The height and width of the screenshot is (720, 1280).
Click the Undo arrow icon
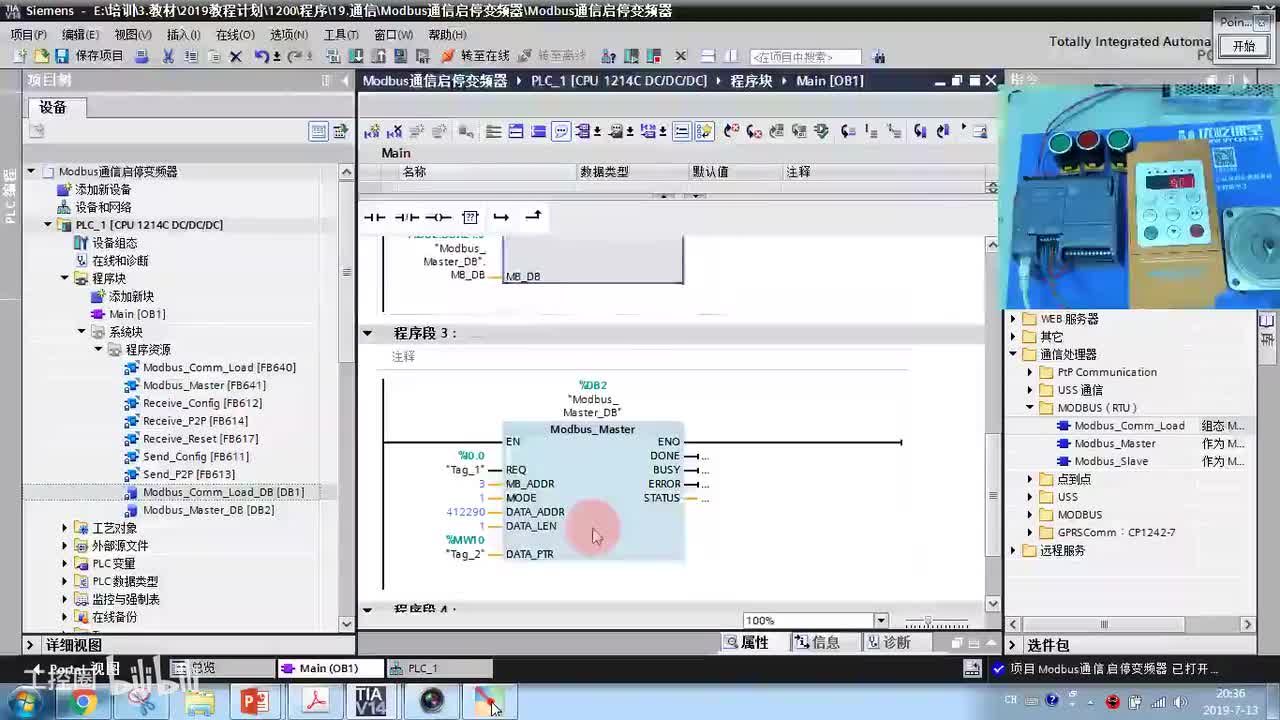pyautogui.click(x=261, y=56)
